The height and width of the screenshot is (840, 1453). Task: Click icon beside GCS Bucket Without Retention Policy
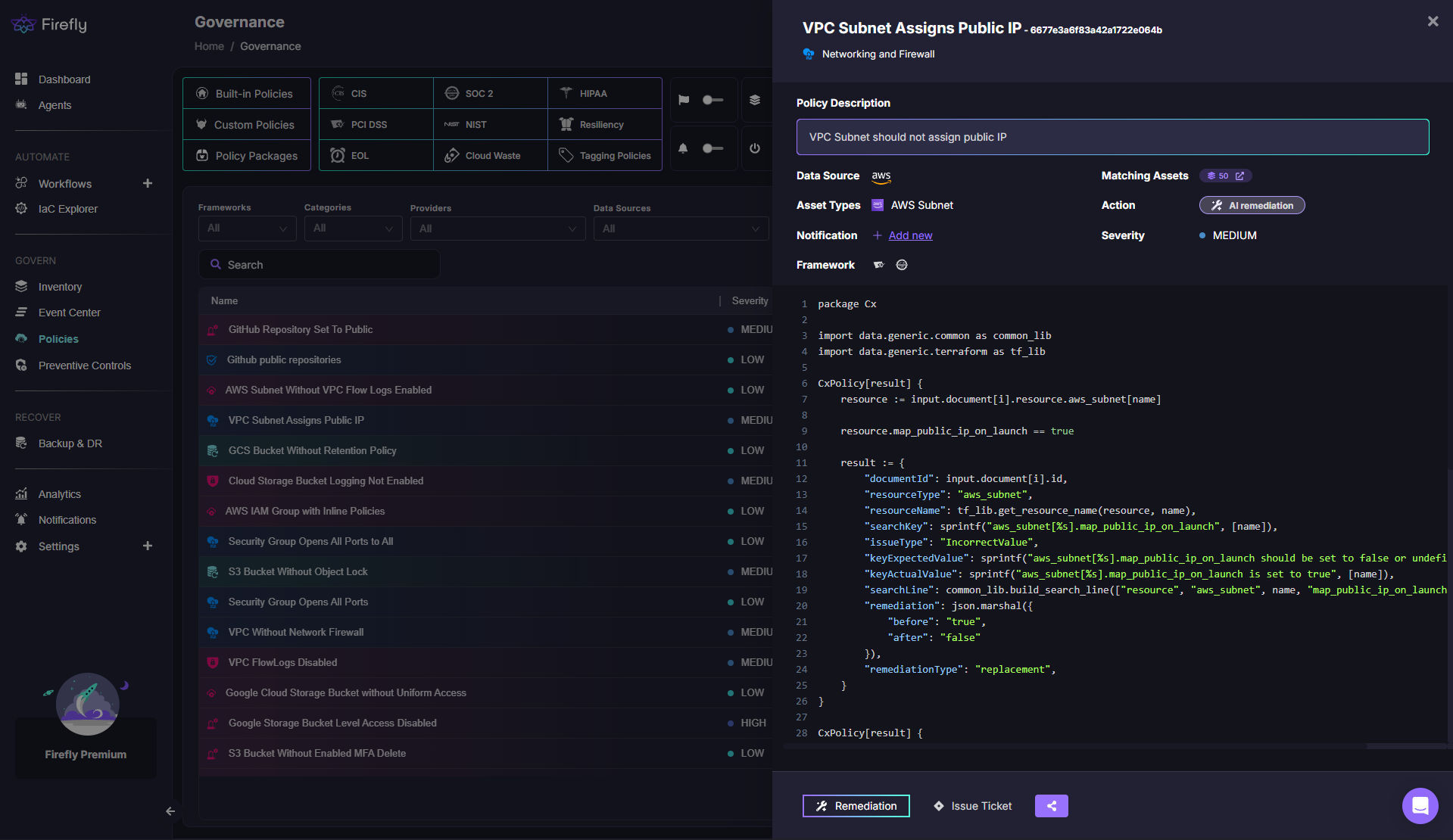(x=213, y=451)
